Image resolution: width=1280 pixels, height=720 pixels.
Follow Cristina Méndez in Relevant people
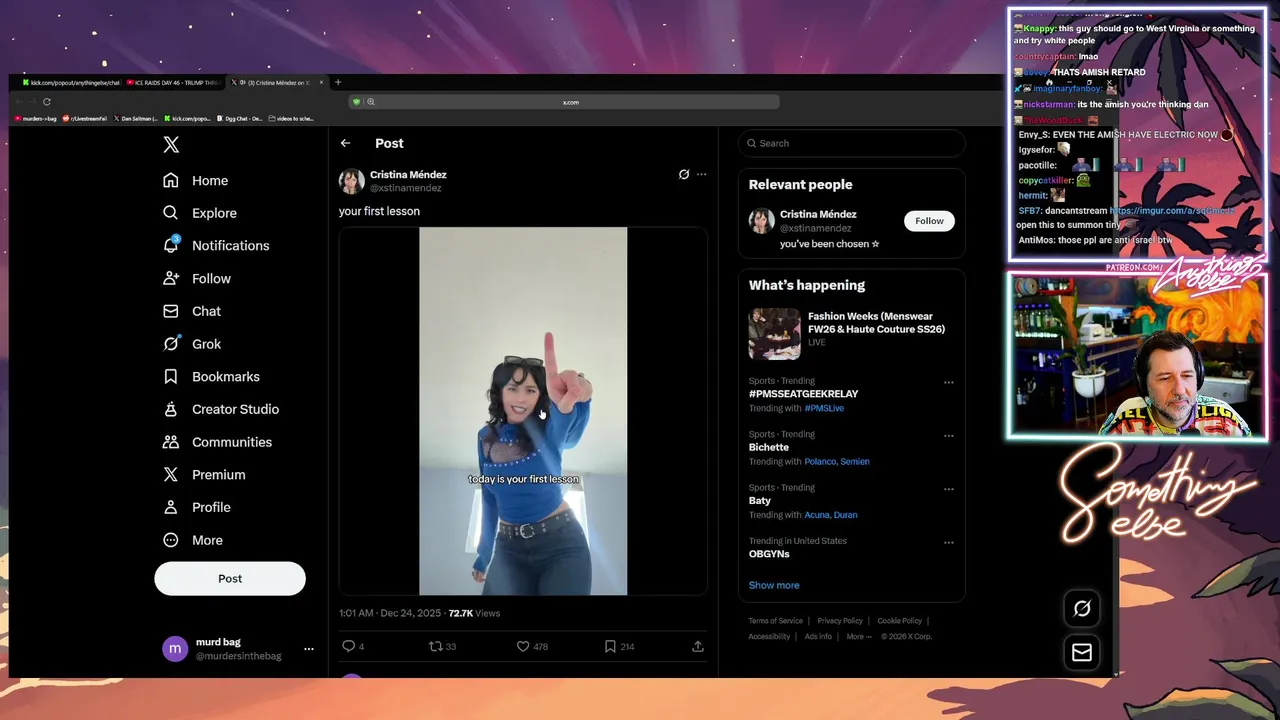click(929, 221)
